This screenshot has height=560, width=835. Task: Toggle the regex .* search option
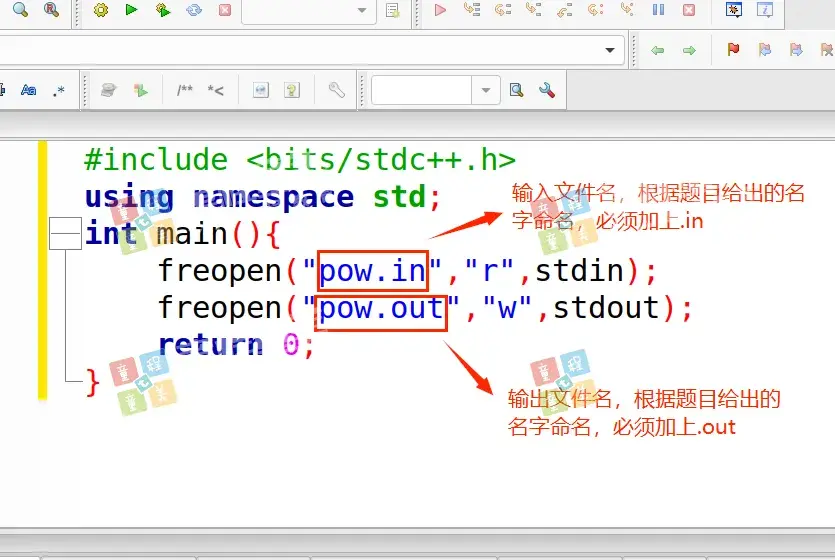[59, 90]
